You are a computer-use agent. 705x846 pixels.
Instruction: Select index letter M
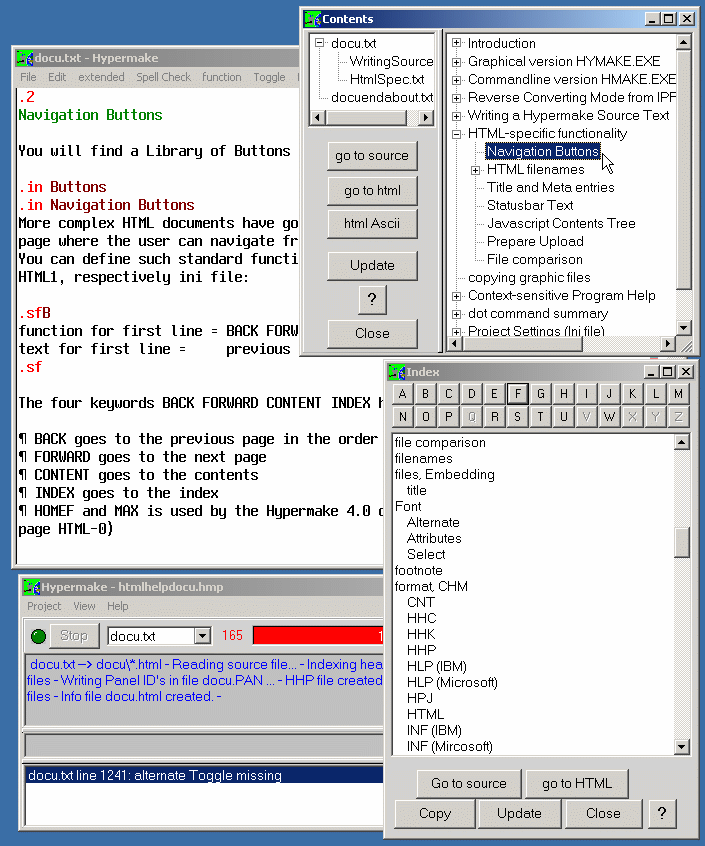(679, 394)
